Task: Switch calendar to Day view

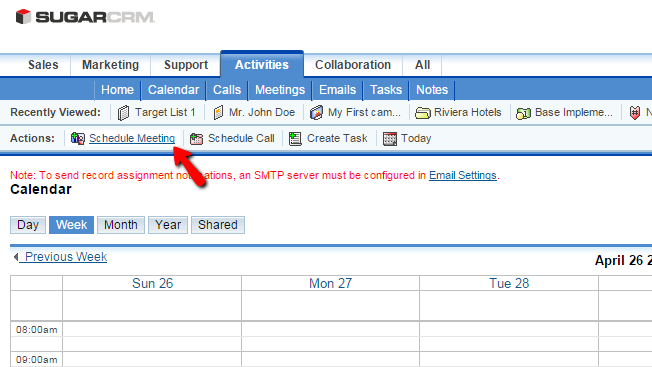Action: 28,225
